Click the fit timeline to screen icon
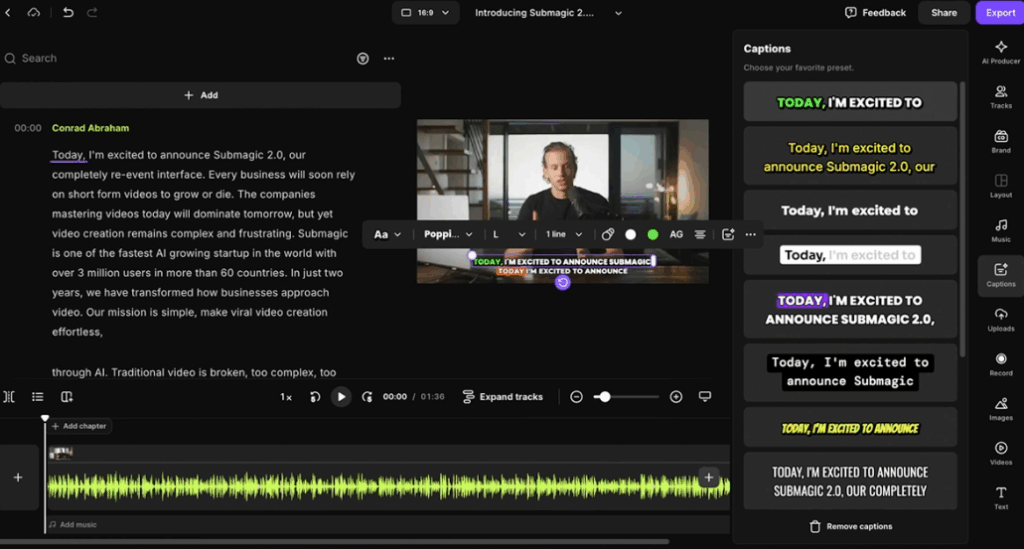The image size is (1024, 549). click(705, 397)
